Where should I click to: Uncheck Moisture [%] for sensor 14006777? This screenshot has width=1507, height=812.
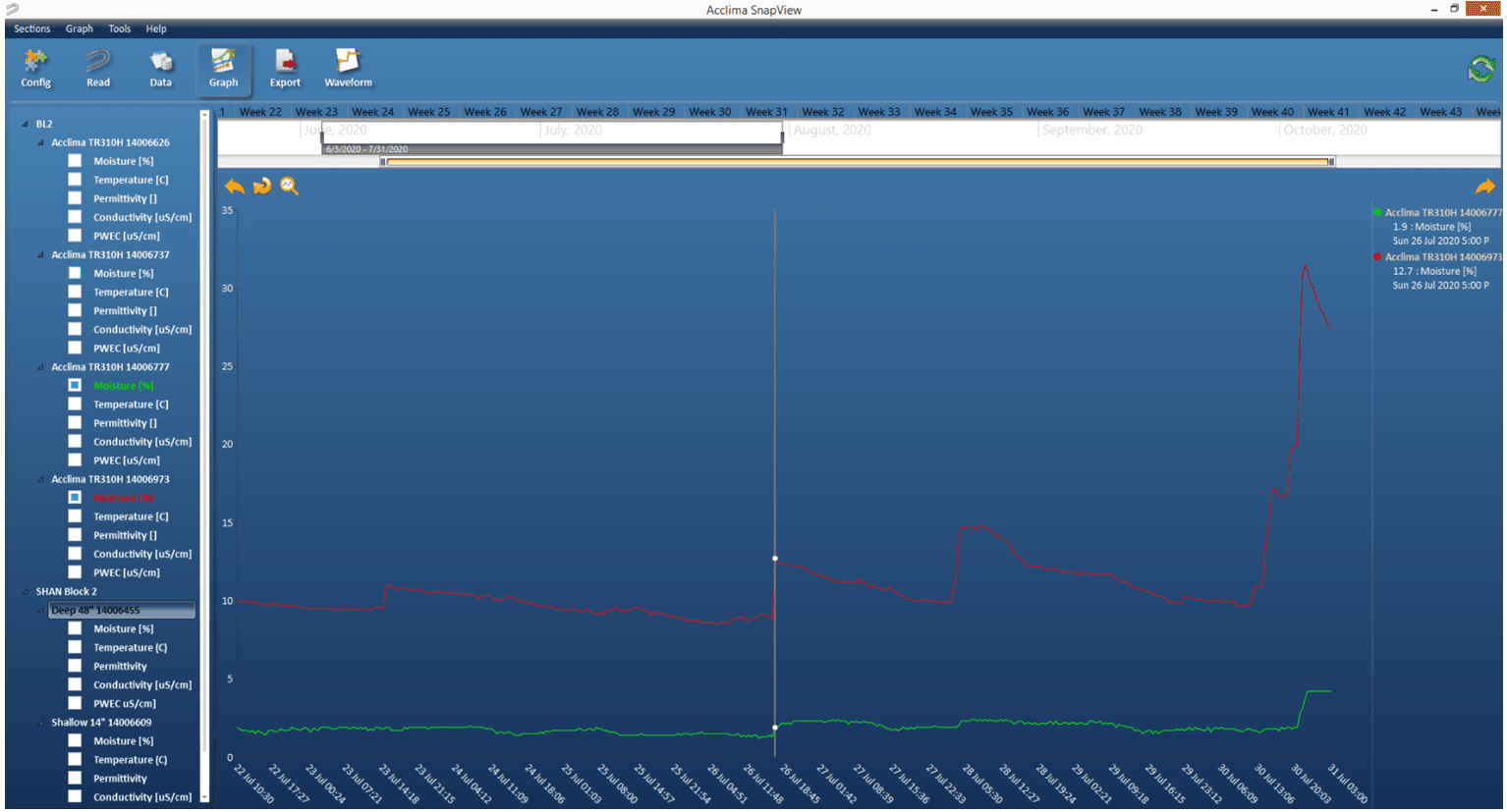tap(75, 385)
